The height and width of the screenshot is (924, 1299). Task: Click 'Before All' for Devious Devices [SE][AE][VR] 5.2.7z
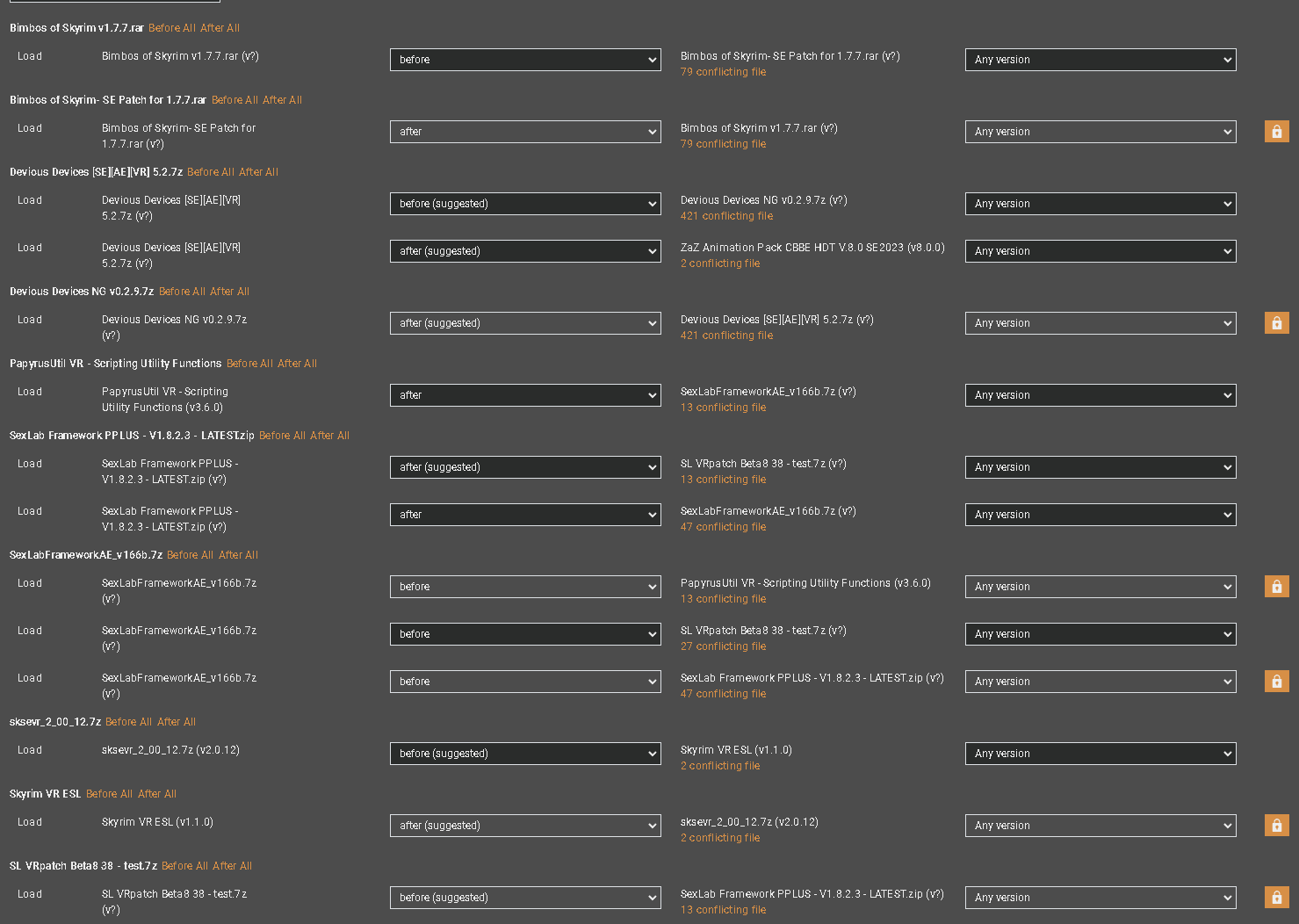(x=211, y=172)
